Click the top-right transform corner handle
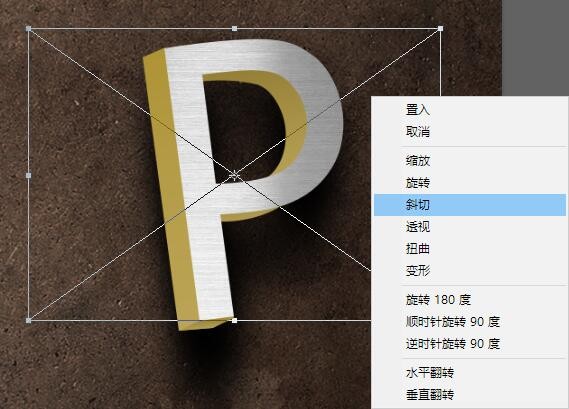Screen dimensions: 569x409 440,28
